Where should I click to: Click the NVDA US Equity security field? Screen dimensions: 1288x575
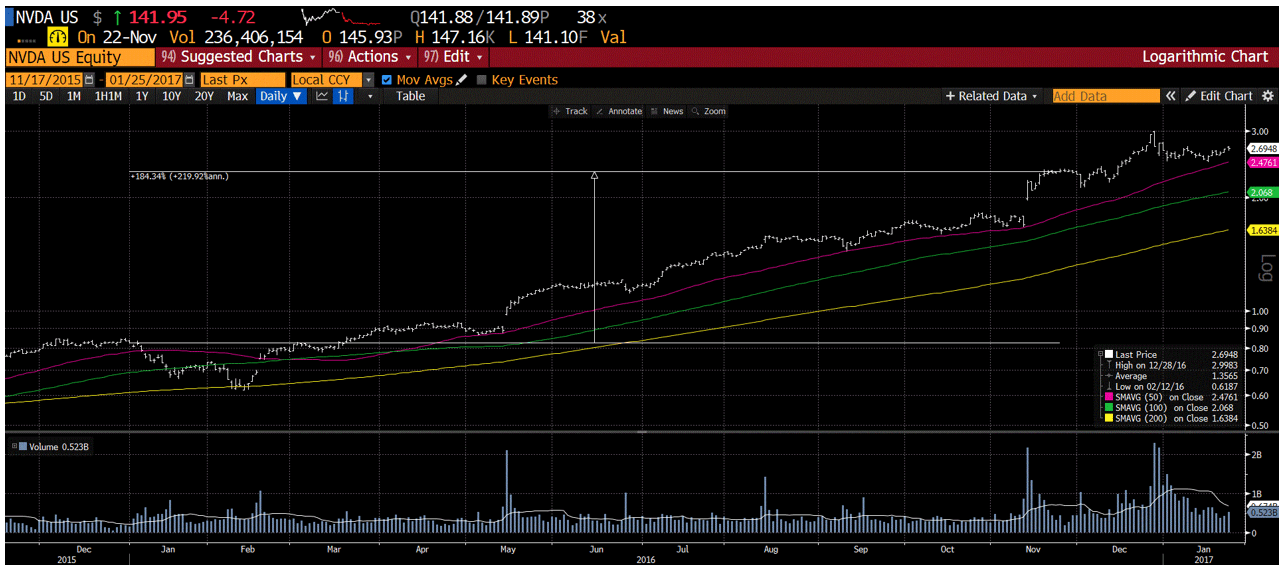coord(79,57)
